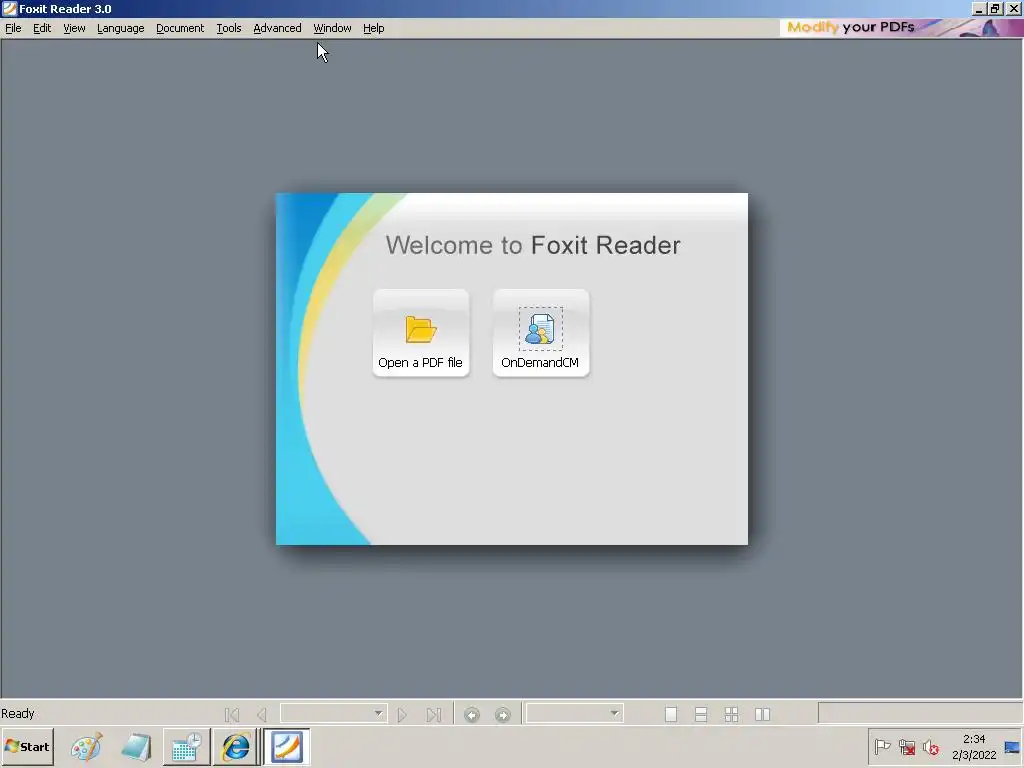Screen dimensions: 1024x768
Task: Click the Open a PDF file button
Action: coord(421,333)
